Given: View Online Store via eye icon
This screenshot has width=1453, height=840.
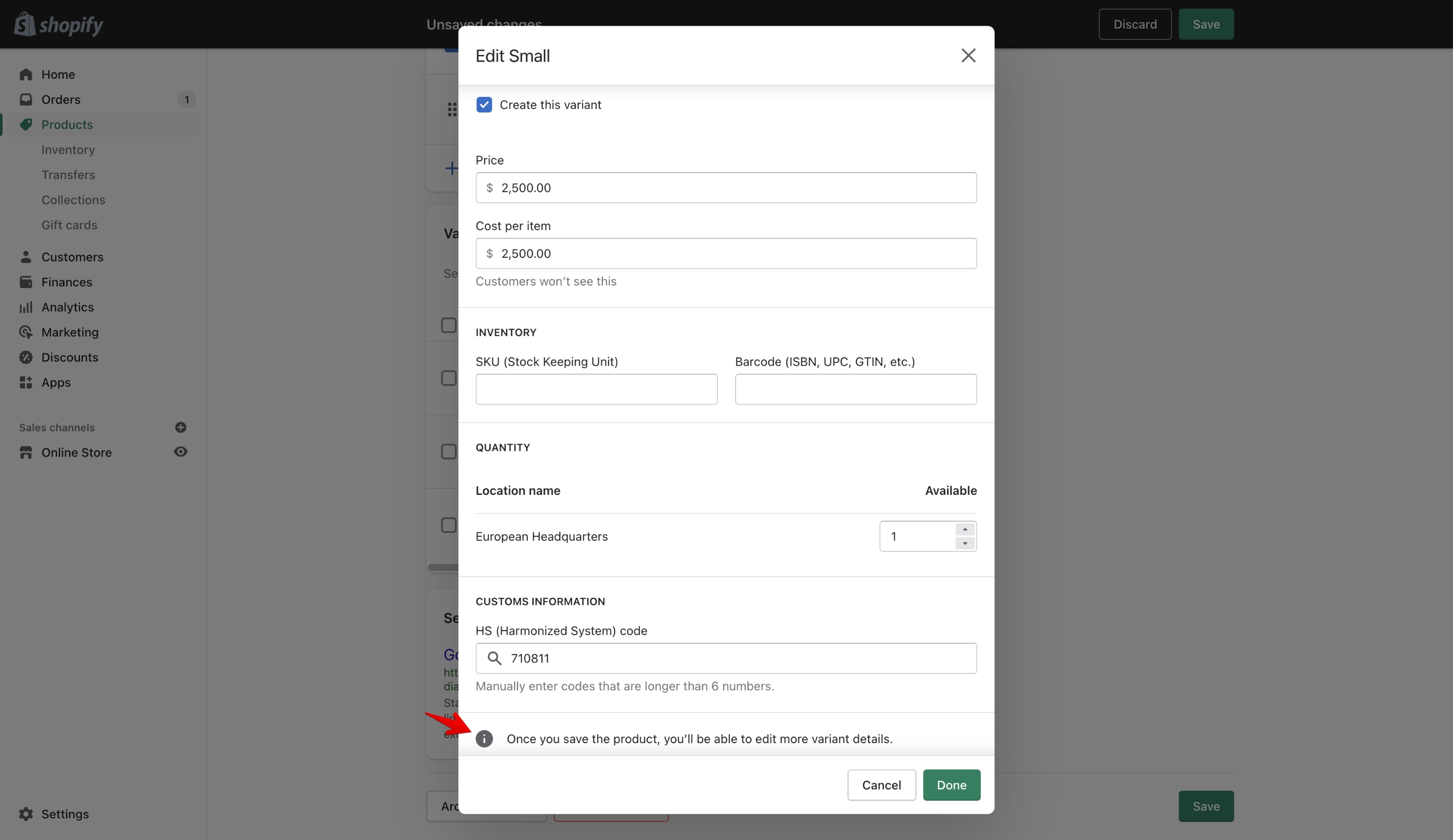Looking at the screenshot, I should [181, 452].
